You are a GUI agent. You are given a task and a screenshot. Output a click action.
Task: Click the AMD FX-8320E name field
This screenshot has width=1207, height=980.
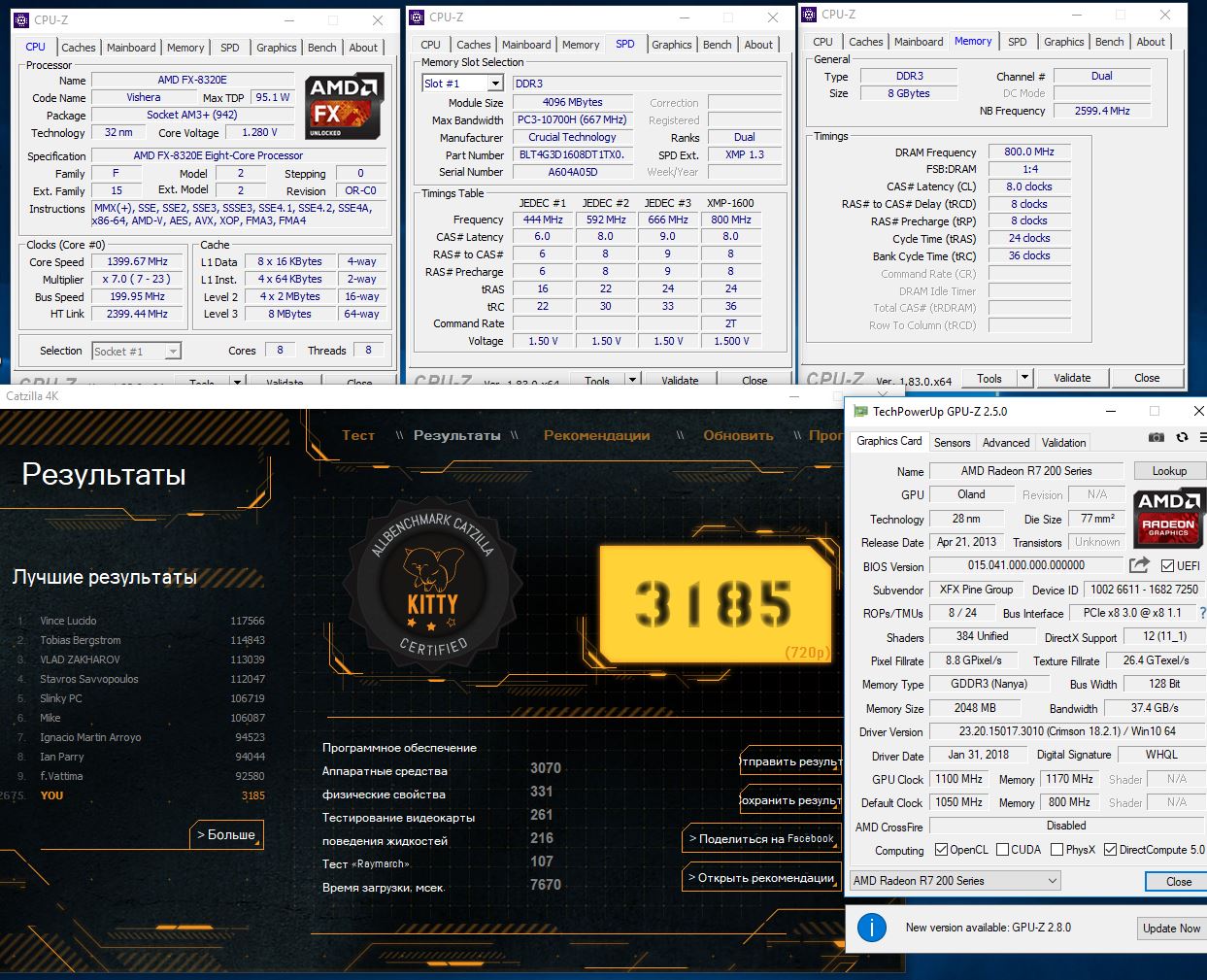point(192,81)
